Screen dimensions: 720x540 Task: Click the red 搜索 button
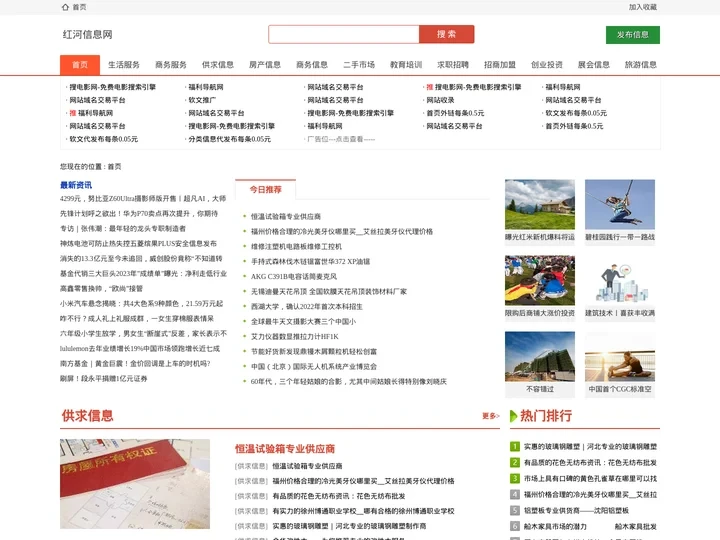pos(446,34)
